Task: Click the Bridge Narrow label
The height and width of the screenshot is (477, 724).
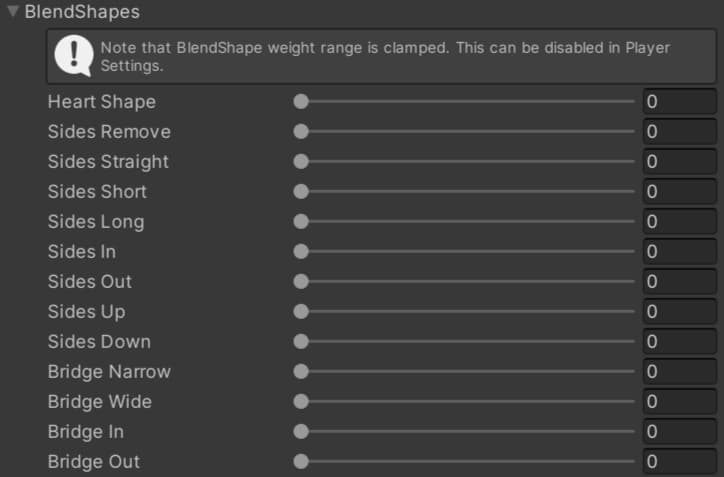Action: 109,372
